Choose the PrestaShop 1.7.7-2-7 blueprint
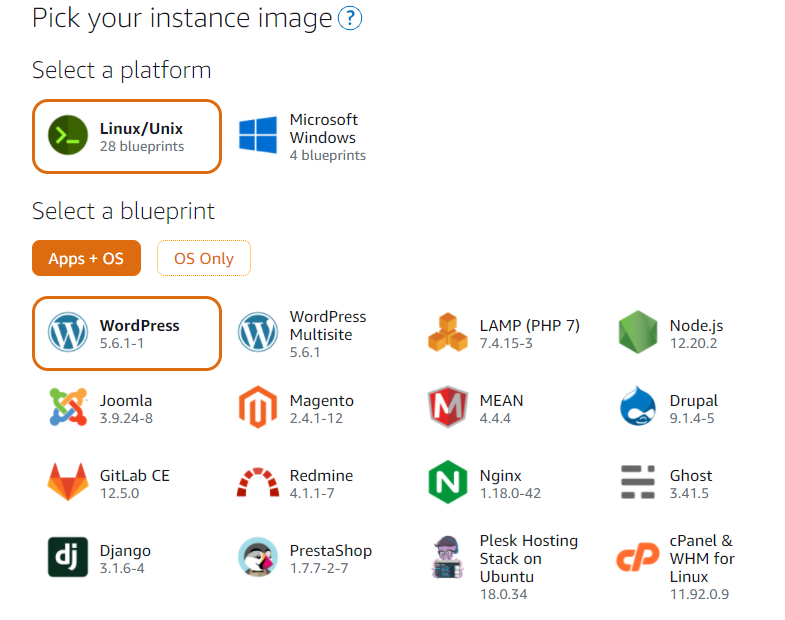This screenshot has height=620, width=785. pos(330,558)
